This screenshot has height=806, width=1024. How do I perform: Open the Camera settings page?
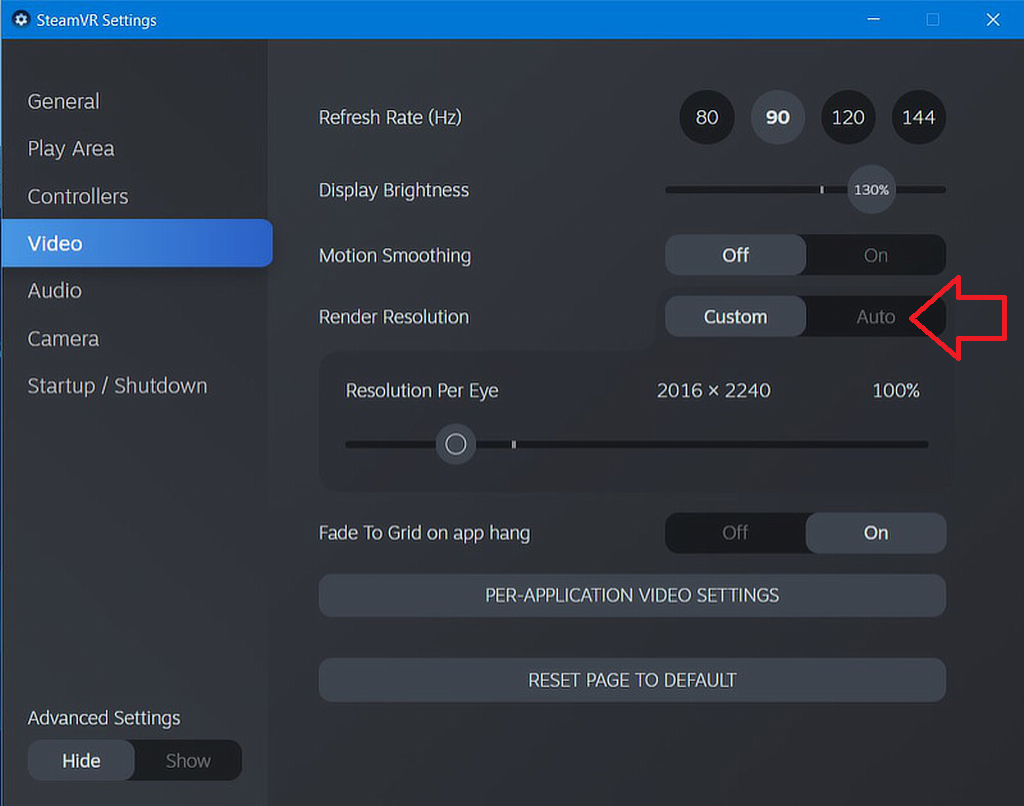click(x=62, y=338)
